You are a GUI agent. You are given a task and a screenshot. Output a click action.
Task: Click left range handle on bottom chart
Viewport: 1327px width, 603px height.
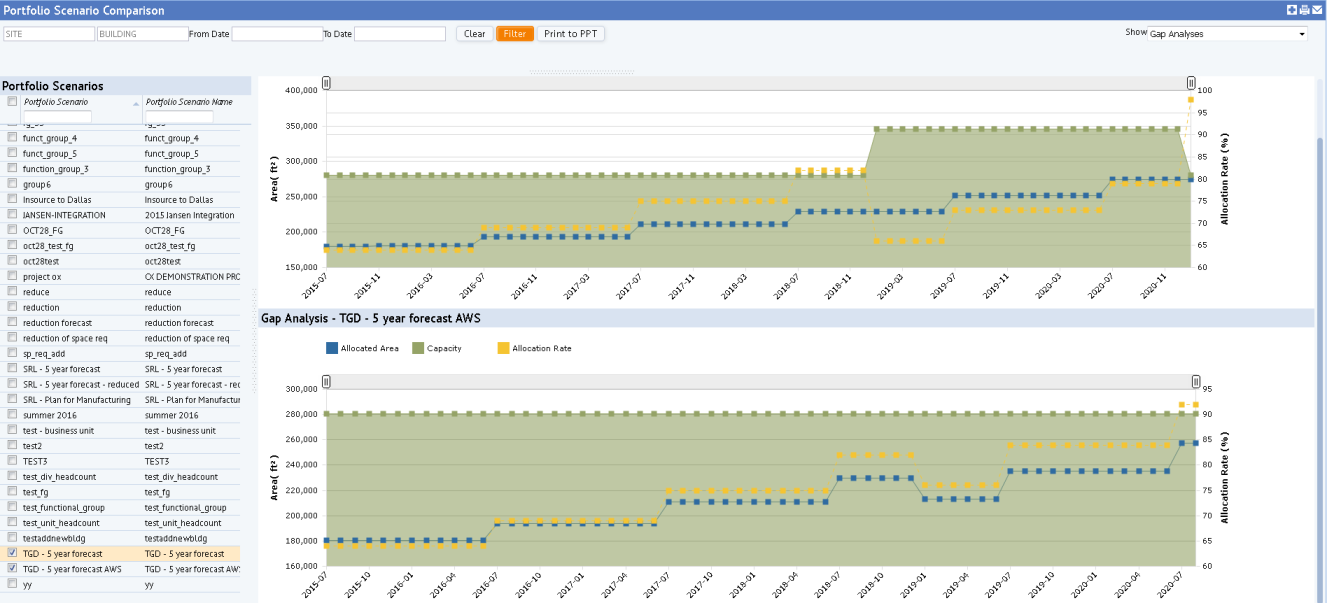[x=325, y=381]
